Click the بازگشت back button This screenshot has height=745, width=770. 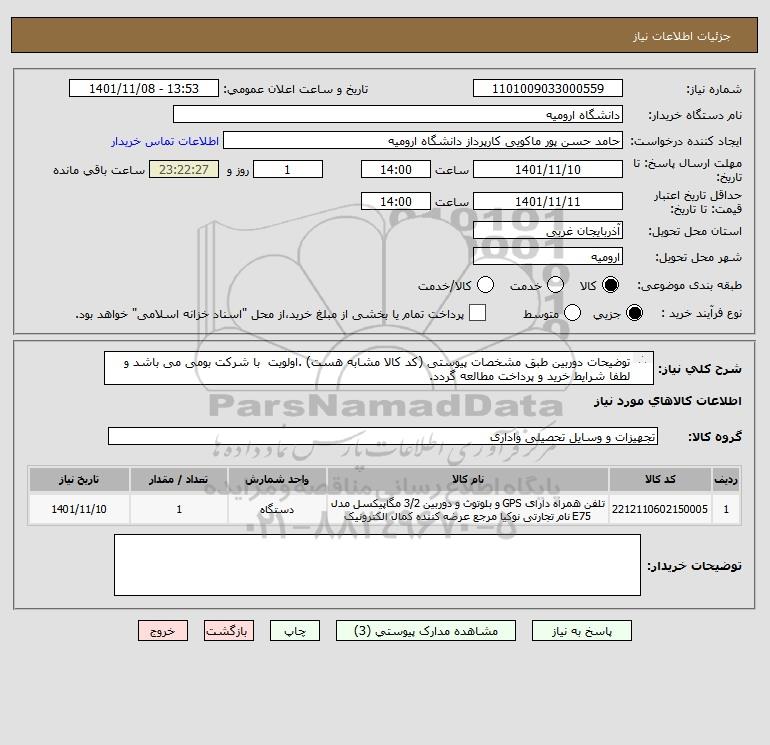pyautogui.click(x=229, y=631)
